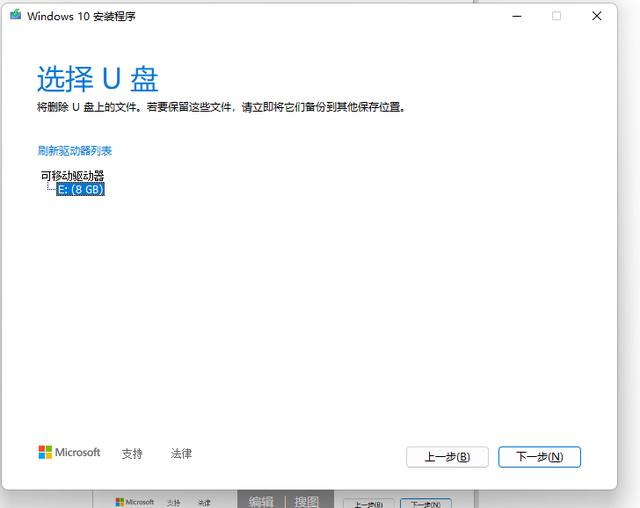Image resolution: width=640 pixels, height=508 pixels.
Task: Click the 选择 U 盘 heading
Action: [98, 78]
